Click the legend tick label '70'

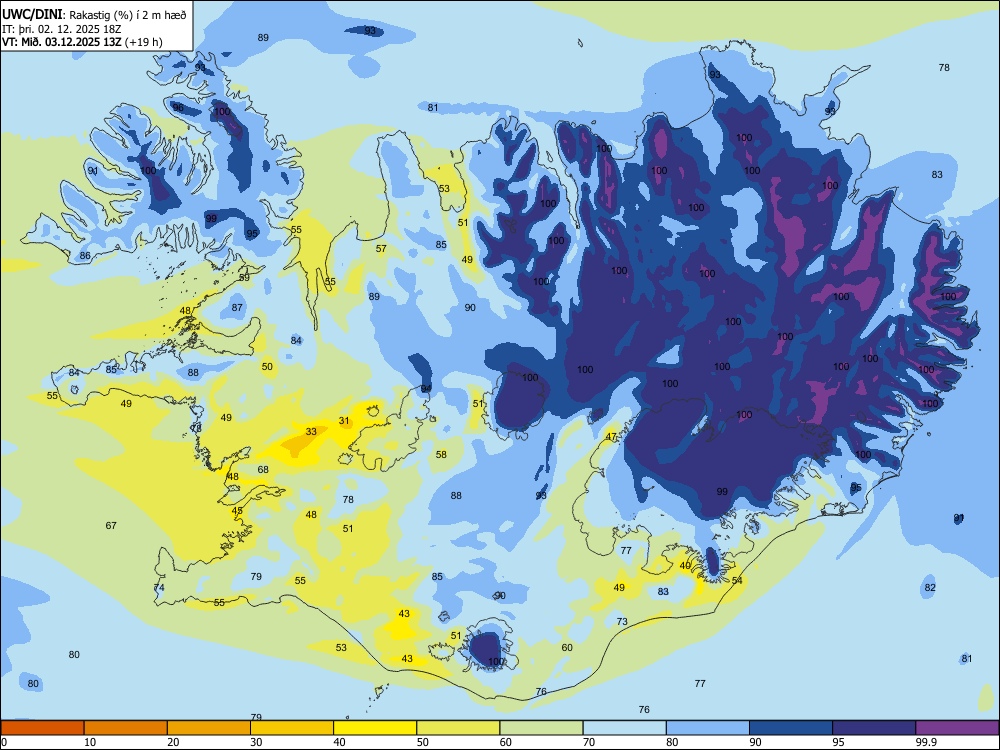[589, 742]
